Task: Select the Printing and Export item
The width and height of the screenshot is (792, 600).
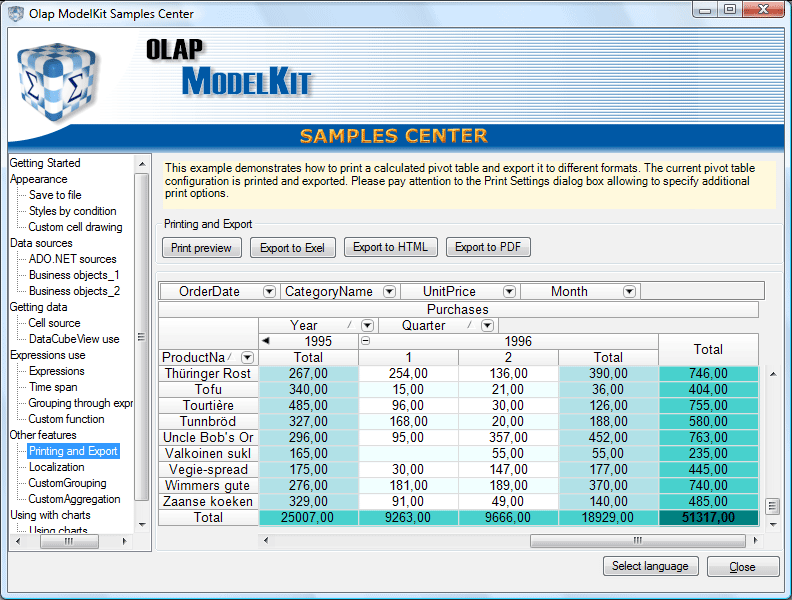Action: (x=73, y=451)
